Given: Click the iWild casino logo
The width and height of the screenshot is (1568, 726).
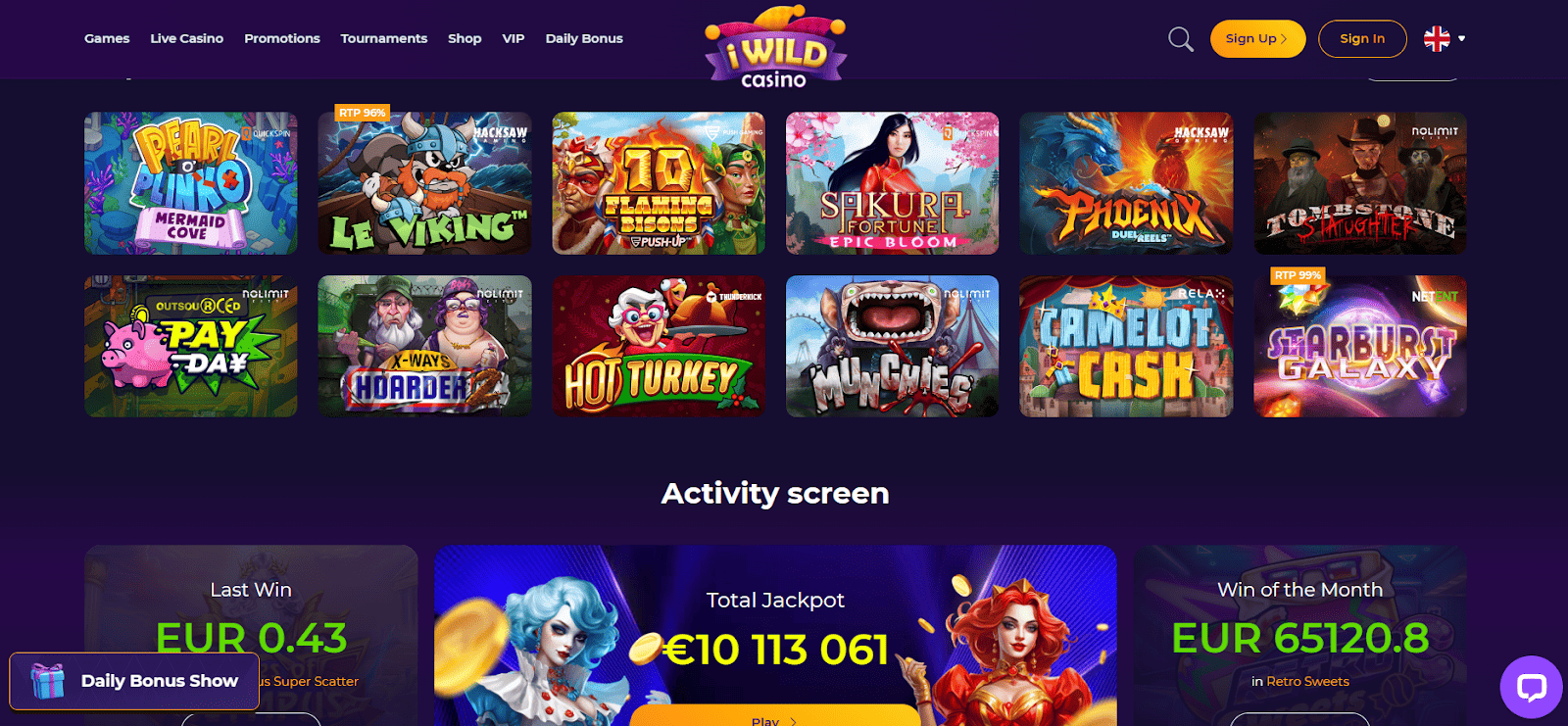Looking at the screenshot, I should [775, 46].
